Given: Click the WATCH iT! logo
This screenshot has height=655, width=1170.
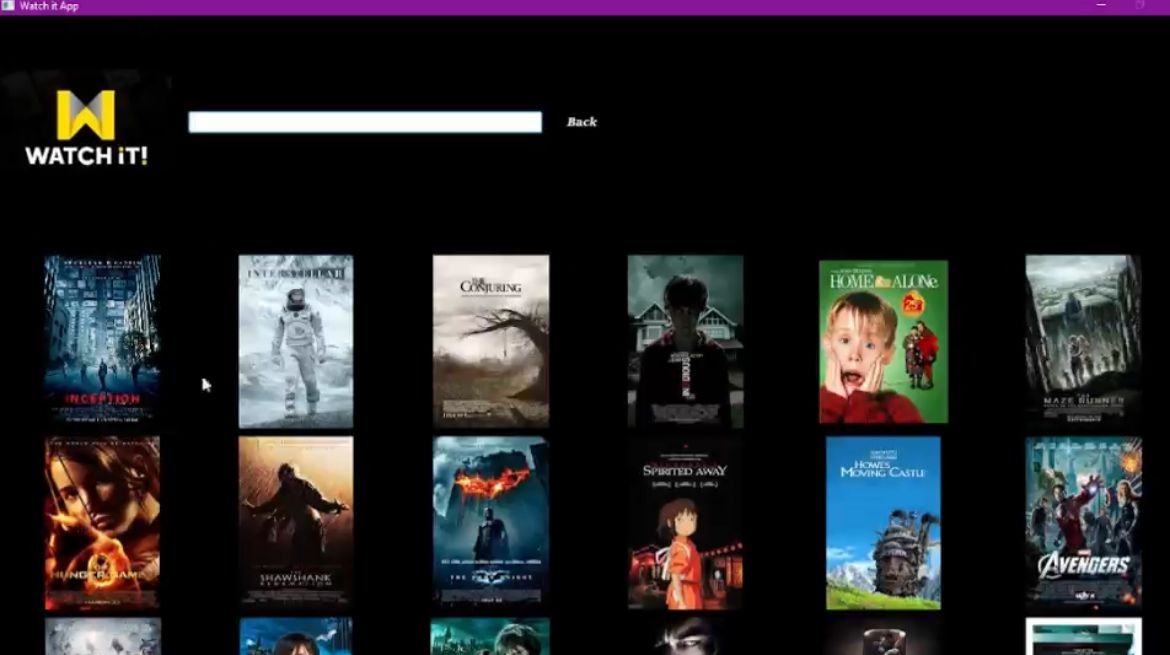Looking at the screenshot, I should [x=87, y=125].
